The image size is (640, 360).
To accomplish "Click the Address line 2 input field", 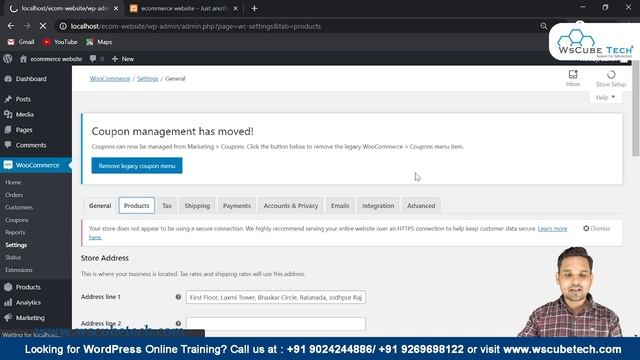I will coord(276,324).
